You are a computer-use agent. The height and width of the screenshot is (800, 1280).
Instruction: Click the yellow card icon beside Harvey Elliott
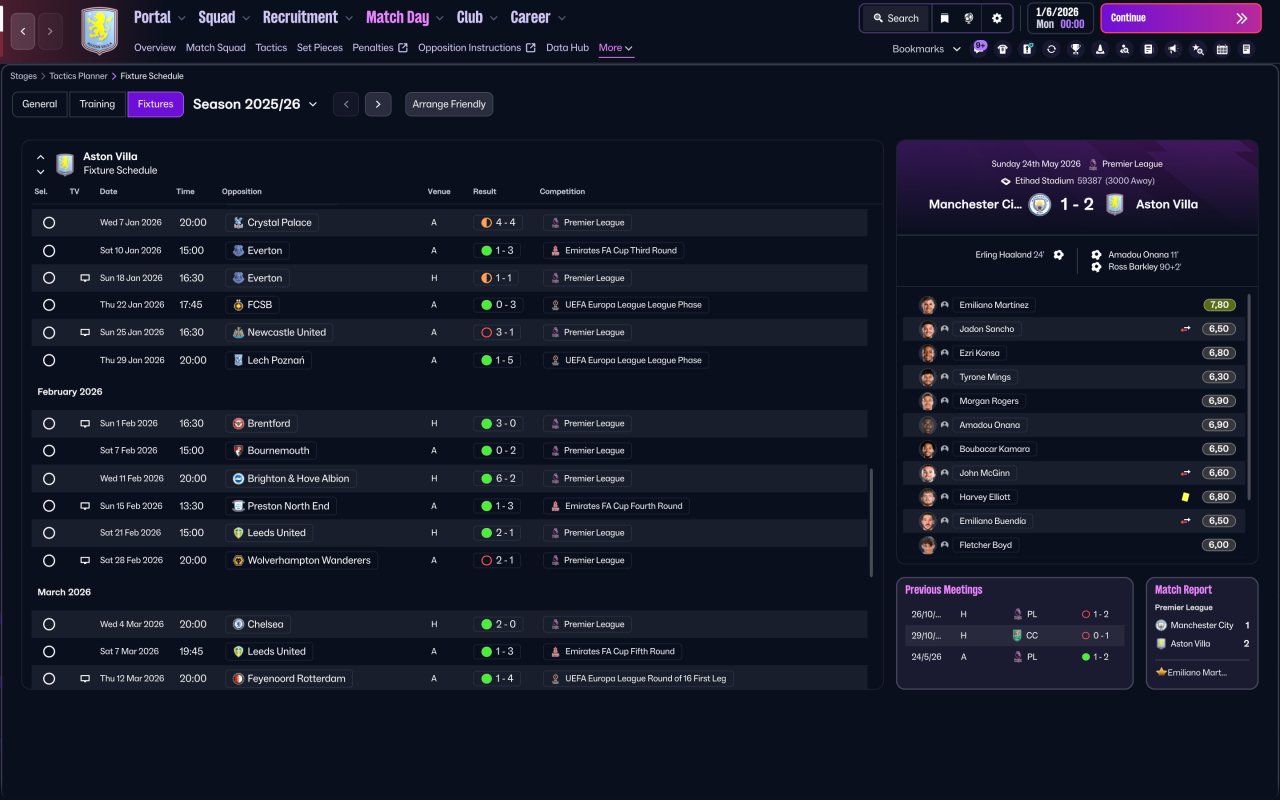[x=1185, y=497]
